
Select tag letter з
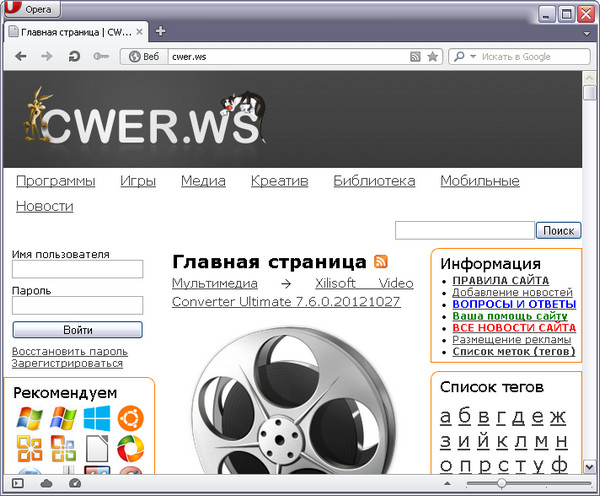pos(445,442)
